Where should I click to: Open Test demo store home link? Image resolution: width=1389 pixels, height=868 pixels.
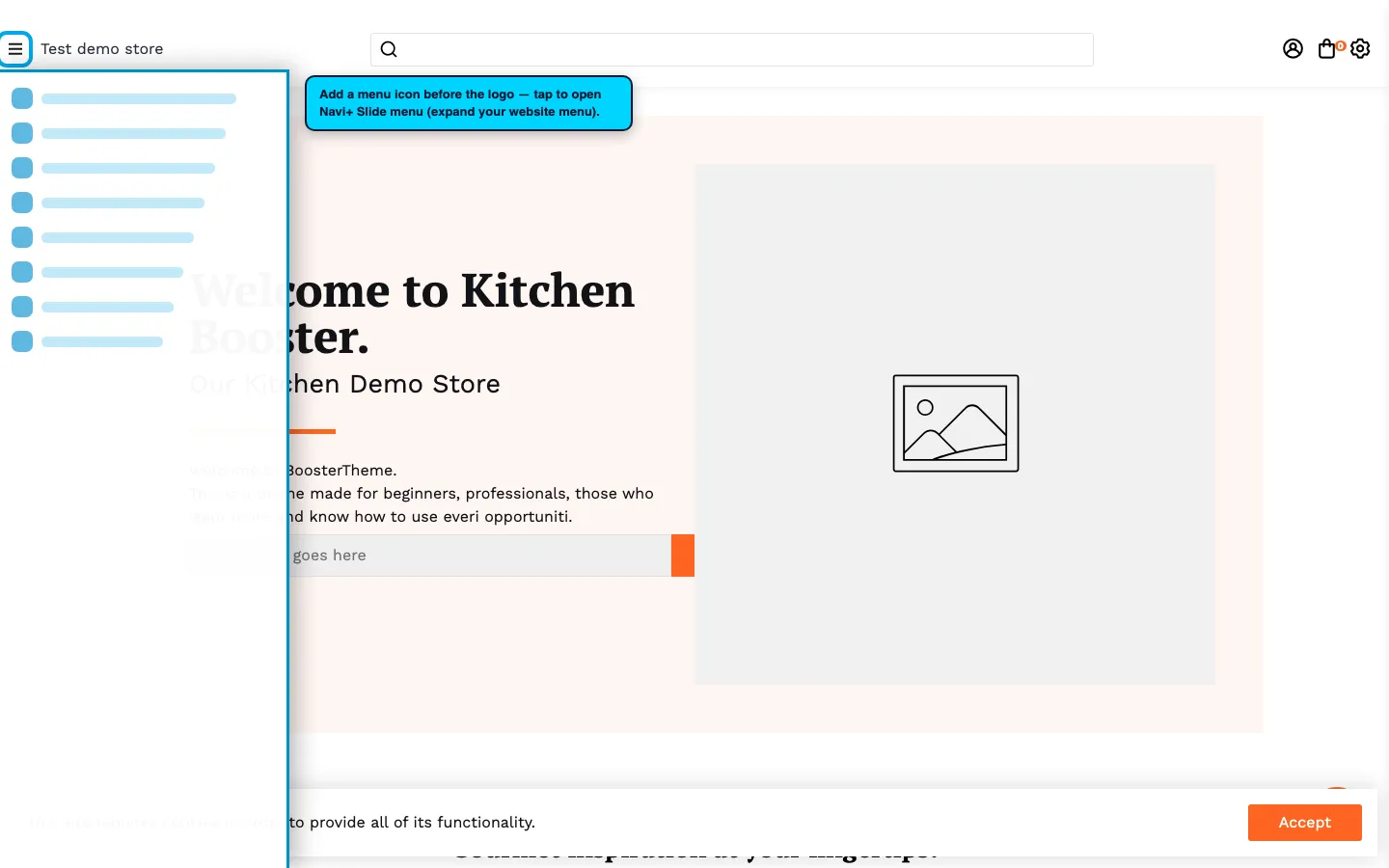(x=102, y=49)
